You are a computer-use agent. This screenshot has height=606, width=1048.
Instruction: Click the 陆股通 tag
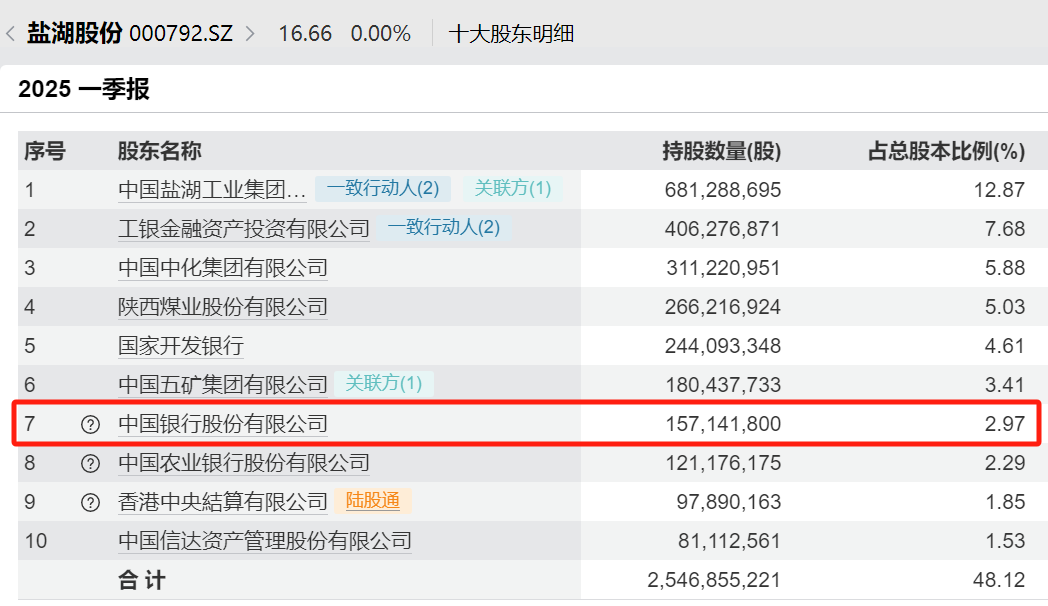[373, 500]
